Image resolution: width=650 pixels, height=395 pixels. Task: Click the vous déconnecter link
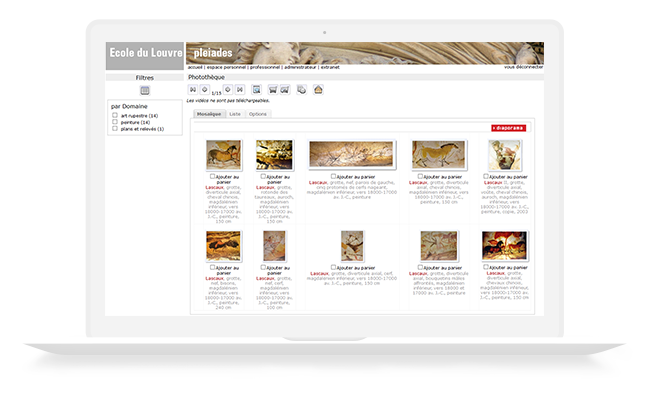[x=524, y=67]
